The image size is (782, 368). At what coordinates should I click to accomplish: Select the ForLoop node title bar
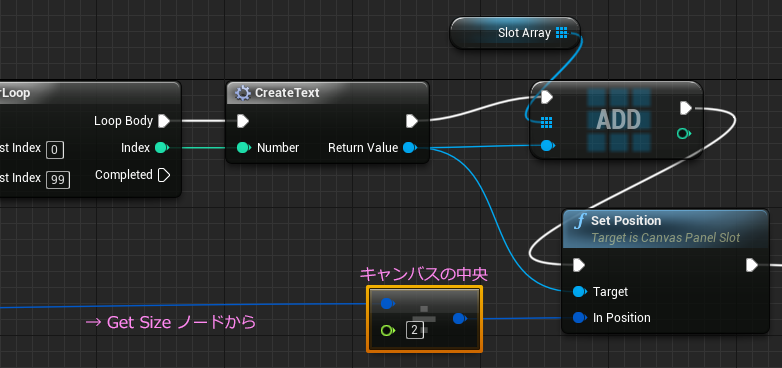(x=90, y=93)
